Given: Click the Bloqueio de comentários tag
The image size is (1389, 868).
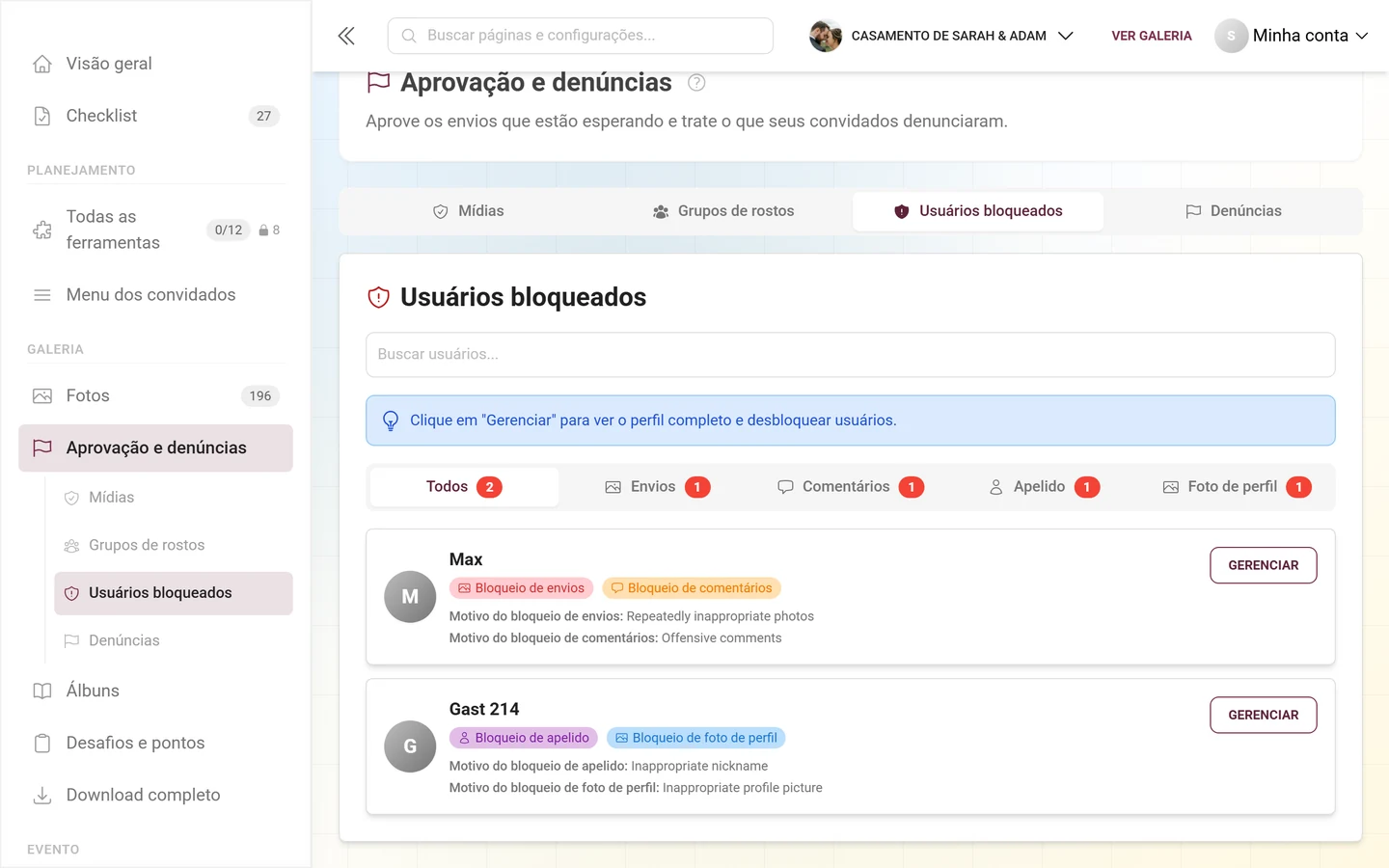Looking at the screenshot, I should (692, 588).
